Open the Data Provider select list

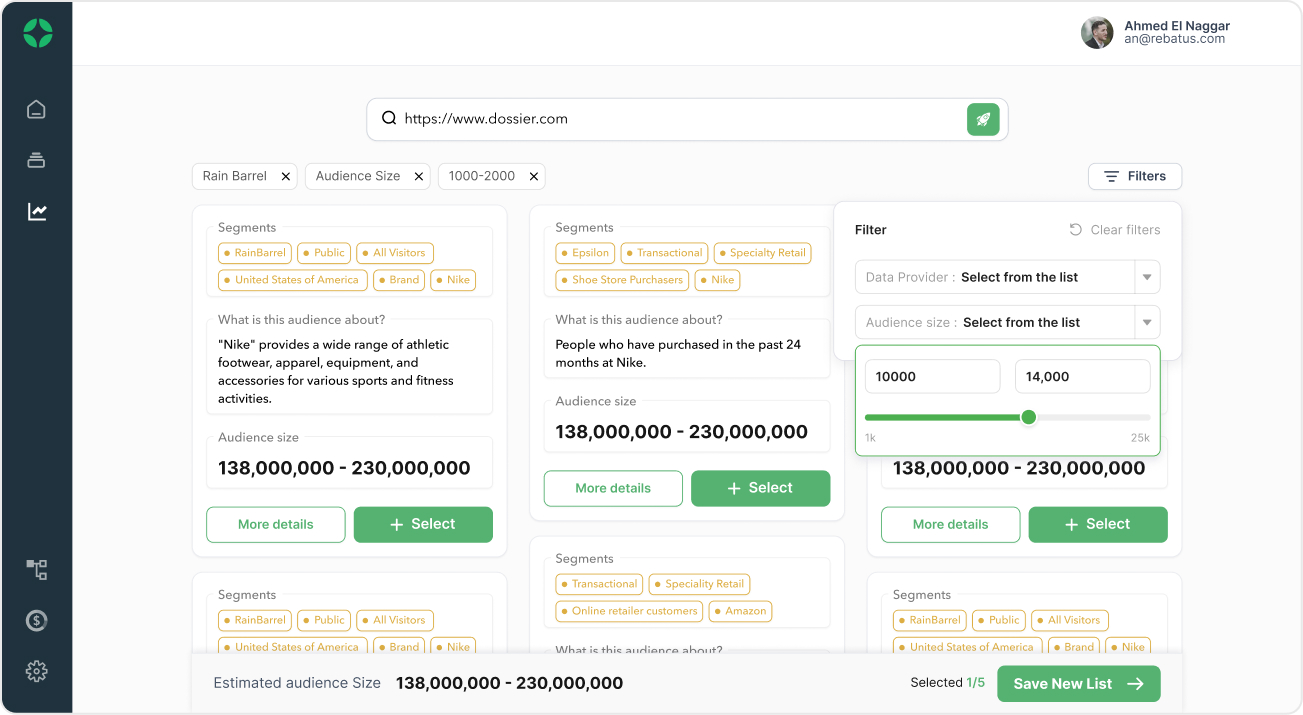(1007, 277)
